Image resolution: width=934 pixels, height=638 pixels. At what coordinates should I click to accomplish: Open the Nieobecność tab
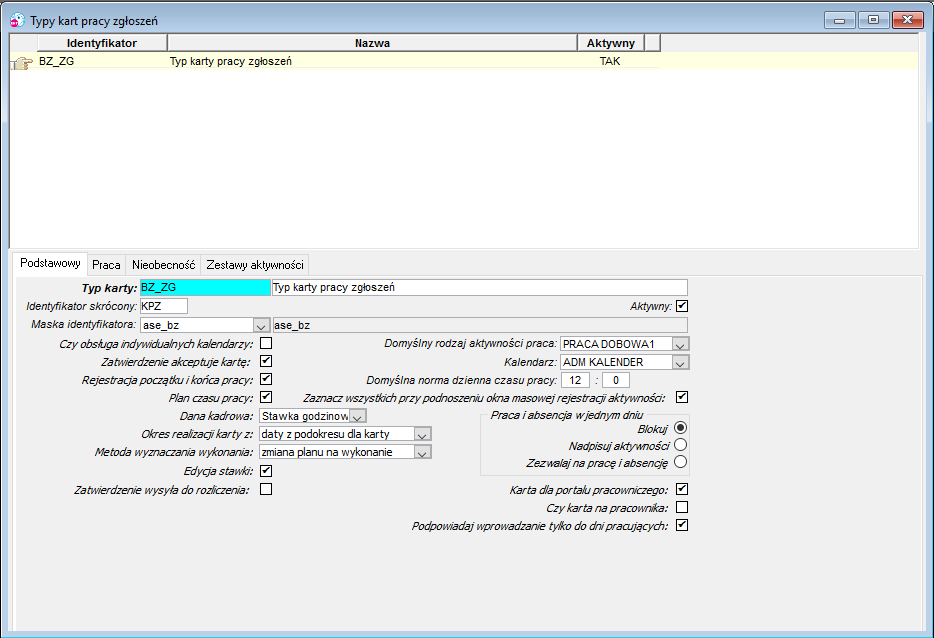(x=163, y=264)
